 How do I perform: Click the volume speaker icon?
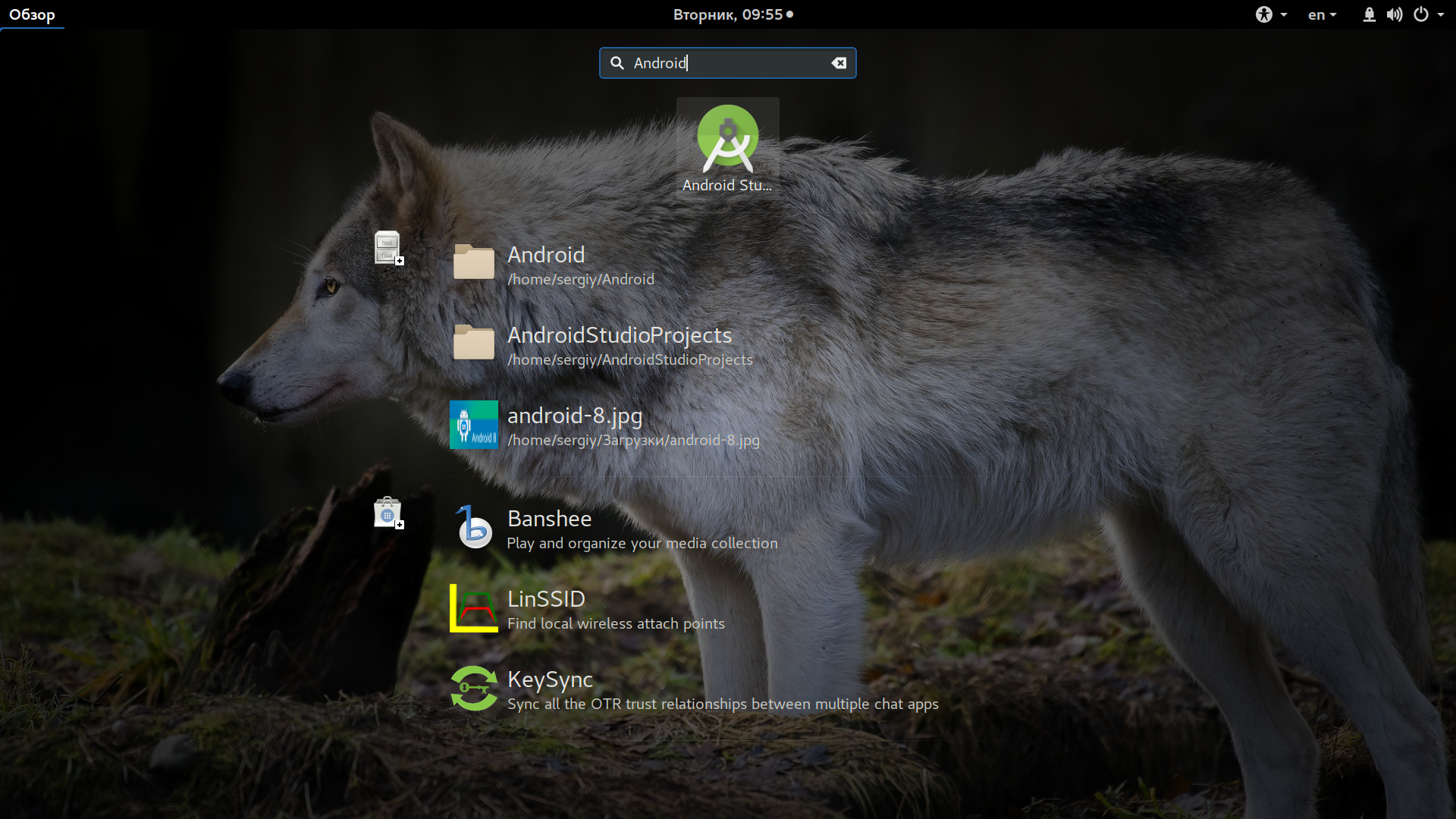point(1395,14)
